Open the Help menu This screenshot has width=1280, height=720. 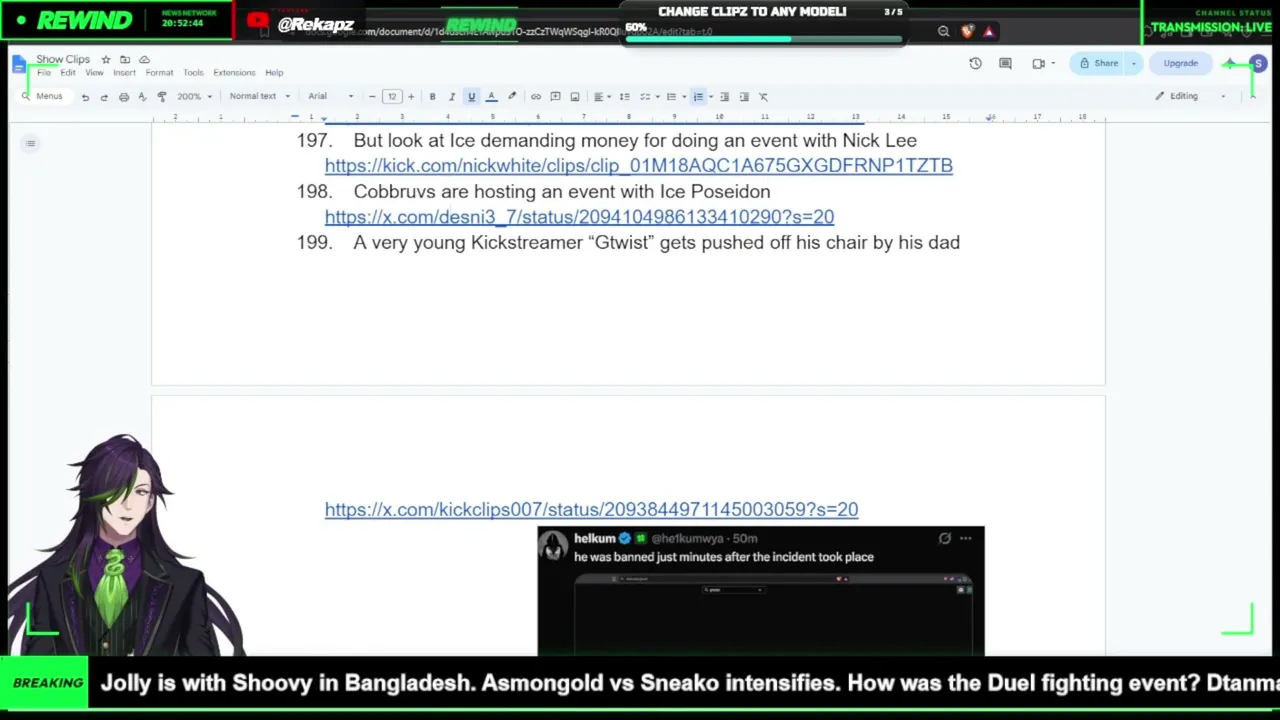(274, 73)
